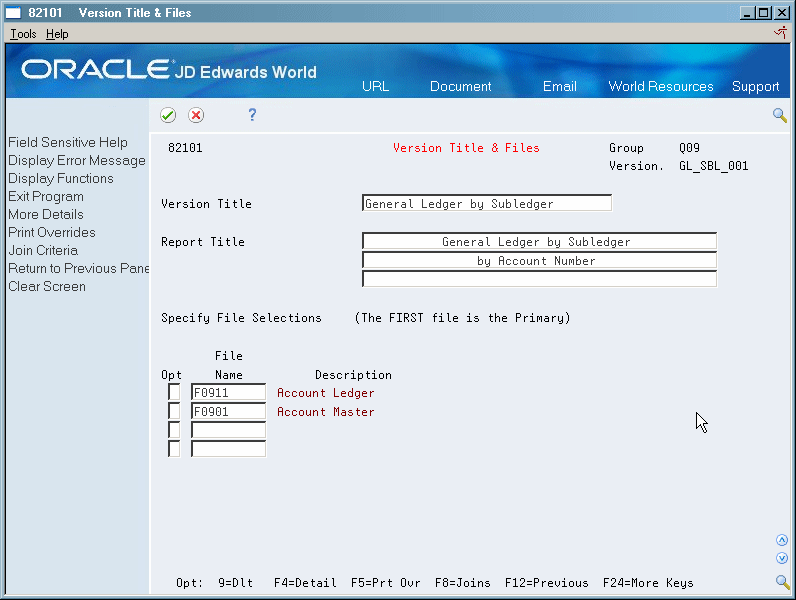This screenshot has width=796, height=600.
Task: Open the Document header link
Action: [460, 86]
